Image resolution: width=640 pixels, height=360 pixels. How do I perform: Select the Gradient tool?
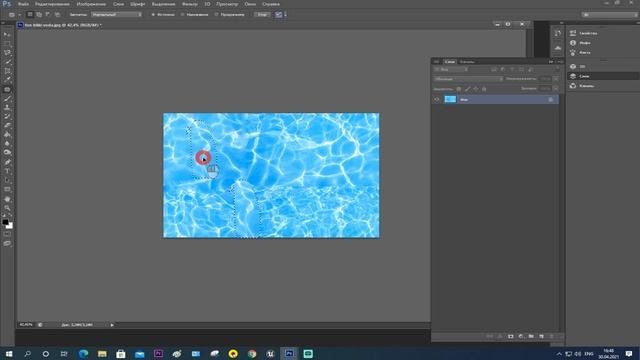(x=7, y=134)
